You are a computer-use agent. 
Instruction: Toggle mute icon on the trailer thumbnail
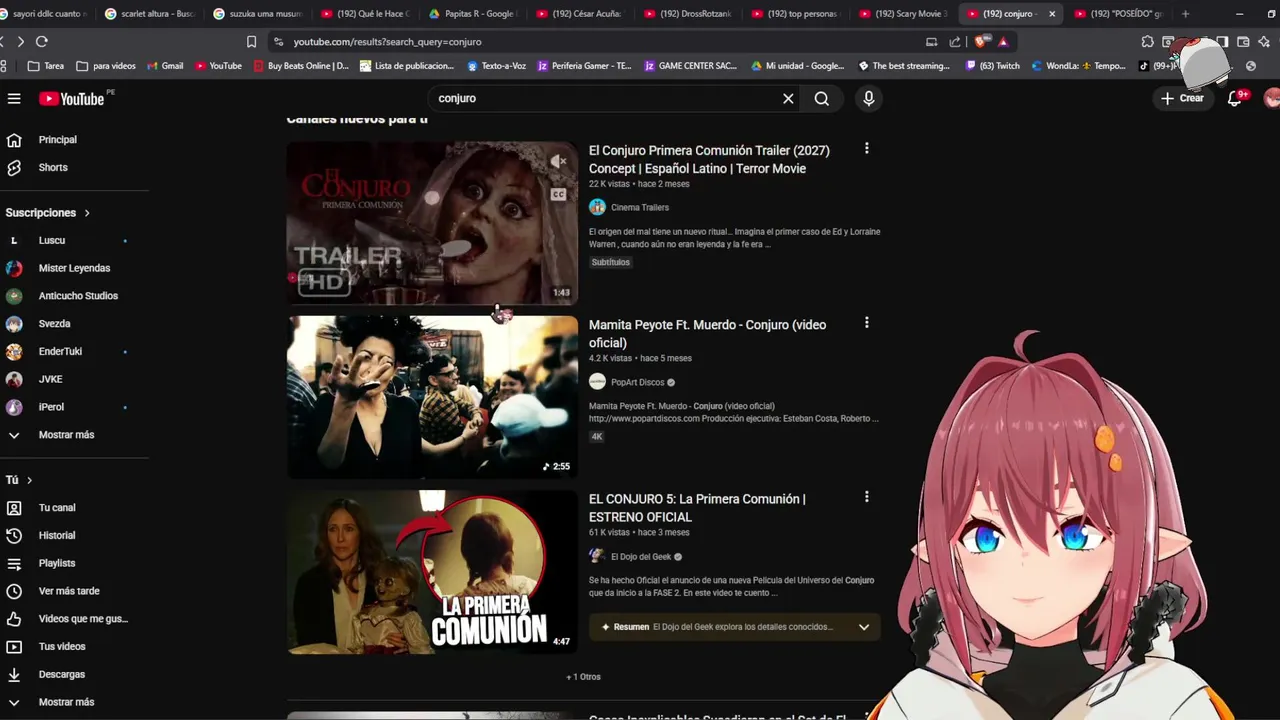[x=558, y=161]
